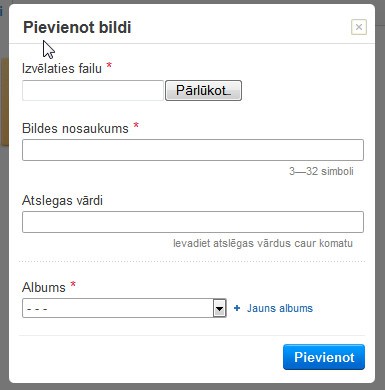Click the Pārlūkot browse button
This screenshot has width=385, height=390.
[203, 90]
